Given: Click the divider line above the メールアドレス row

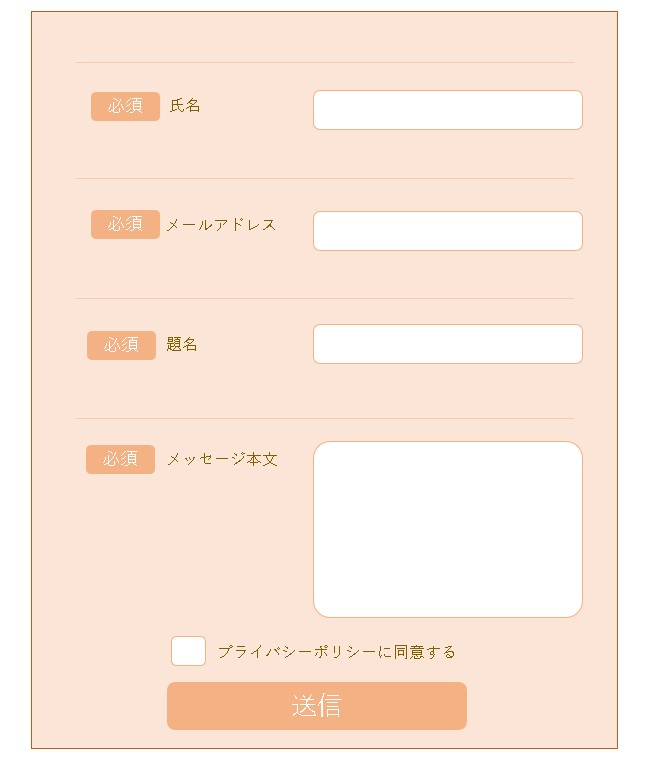Looking at the screenshot, I should (x=324, y=179).
